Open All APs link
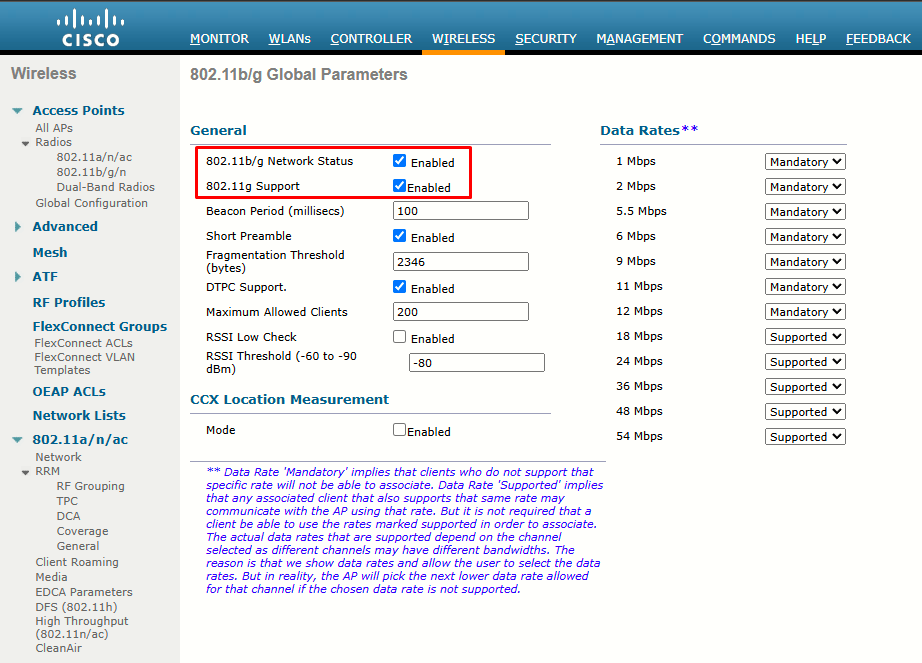 54,128
